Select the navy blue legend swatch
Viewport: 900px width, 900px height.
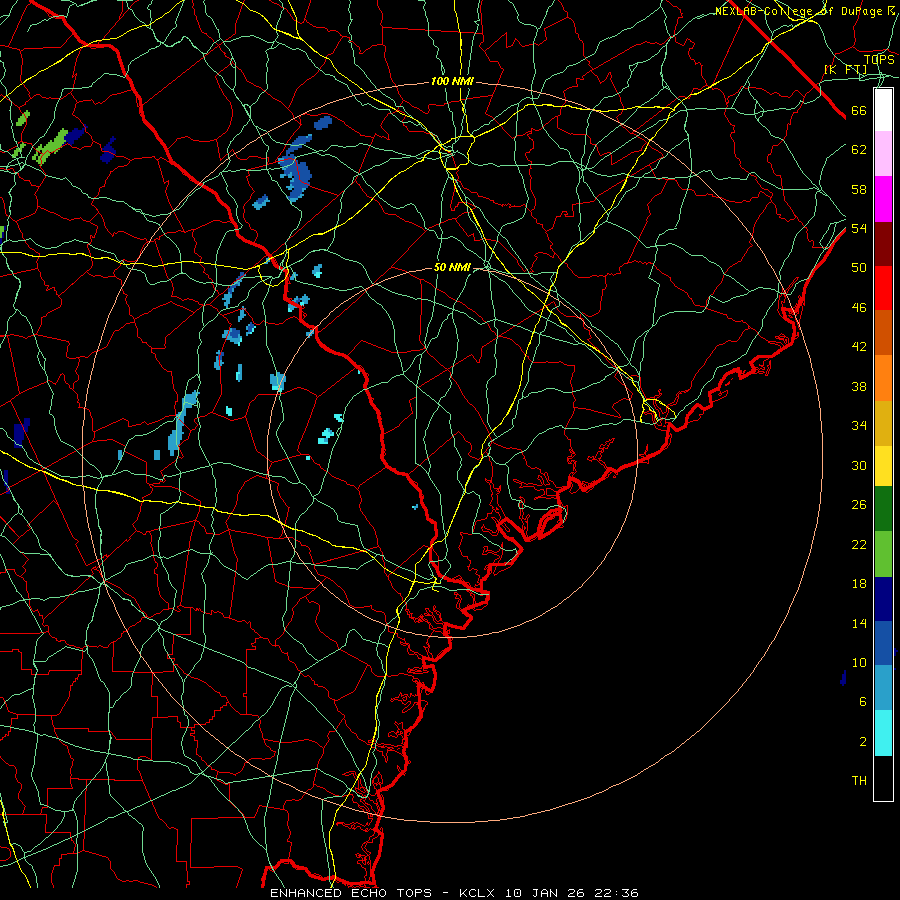click(x=883, y=599)
